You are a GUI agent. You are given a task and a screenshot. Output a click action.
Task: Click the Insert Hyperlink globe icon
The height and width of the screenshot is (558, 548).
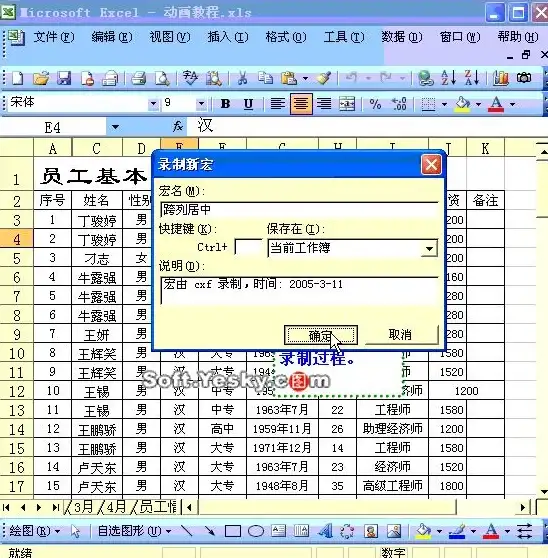425,78
